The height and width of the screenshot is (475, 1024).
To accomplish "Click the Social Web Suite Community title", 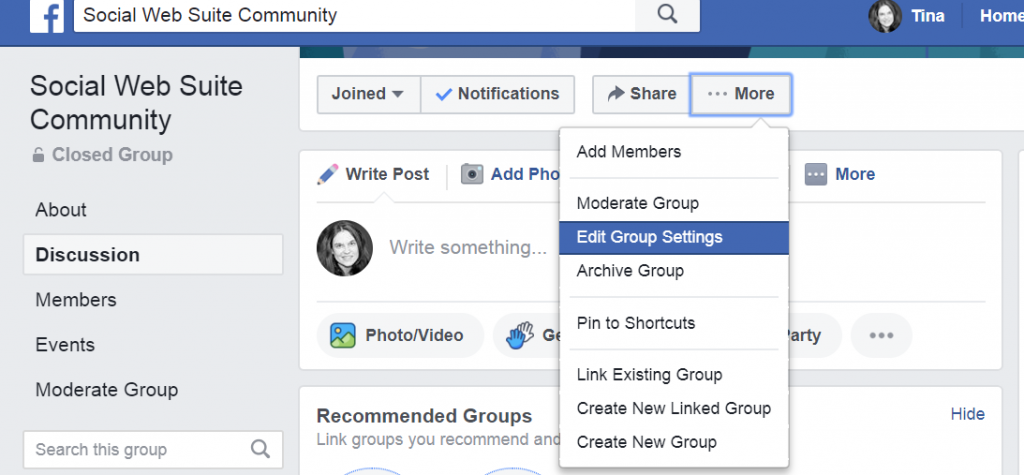I will pos(136,103).
